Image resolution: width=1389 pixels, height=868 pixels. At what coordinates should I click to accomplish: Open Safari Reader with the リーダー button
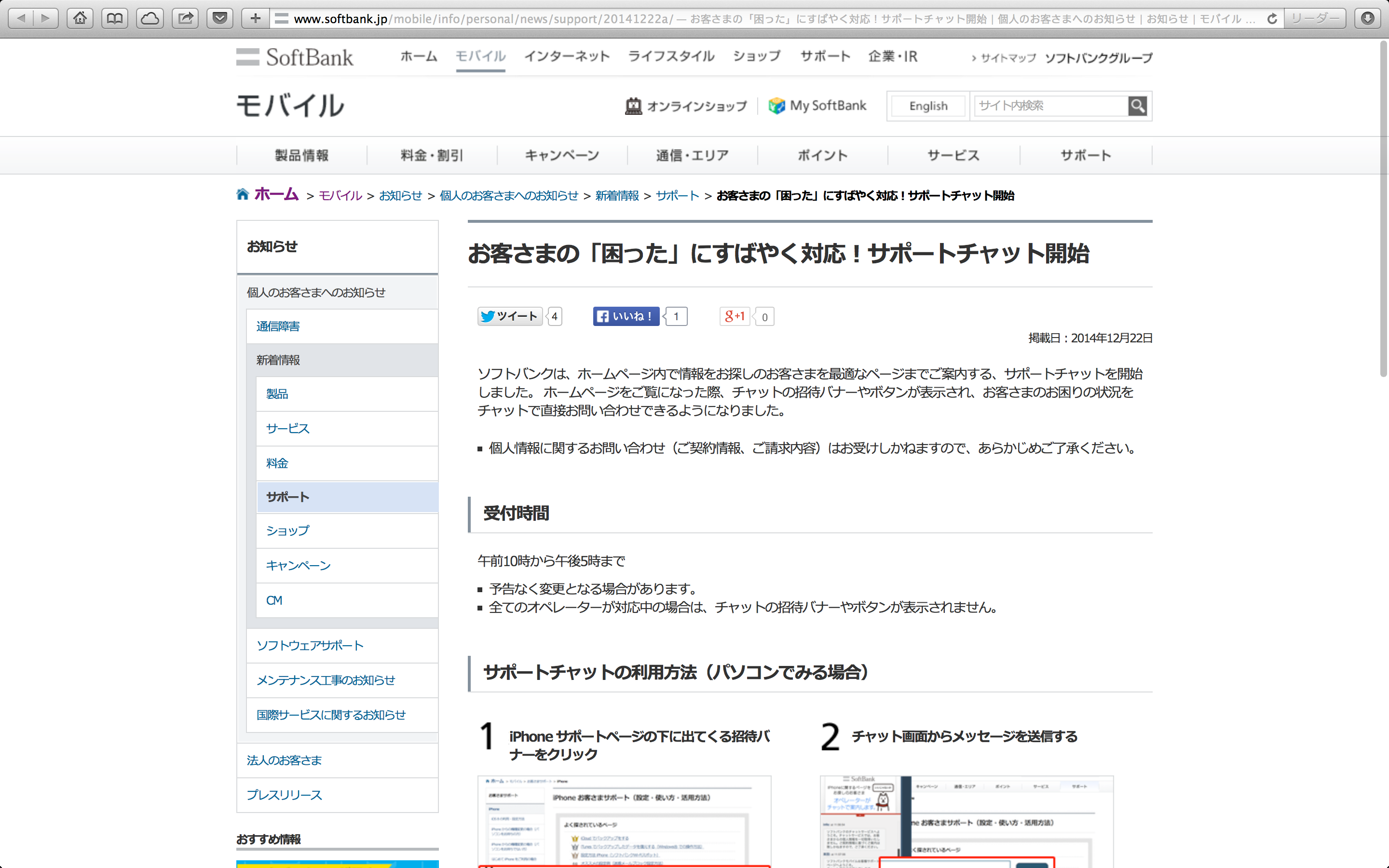[1314, 18]
